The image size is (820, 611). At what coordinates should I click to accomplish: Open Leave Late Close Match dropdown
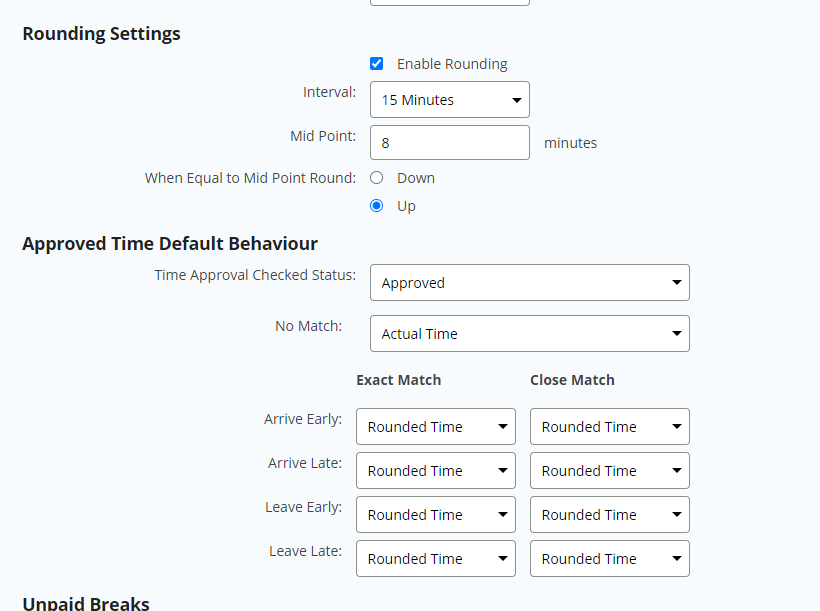[x=610, y=558]
